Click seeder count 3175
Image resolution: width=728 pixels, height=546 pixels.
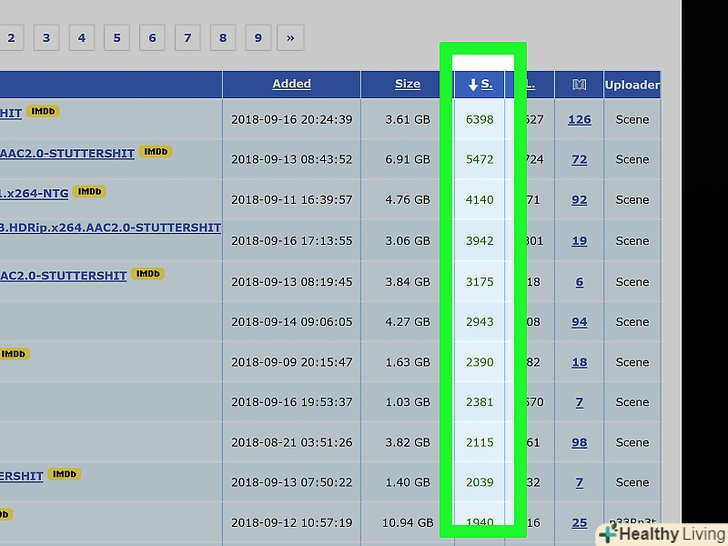tap(480, 282)
